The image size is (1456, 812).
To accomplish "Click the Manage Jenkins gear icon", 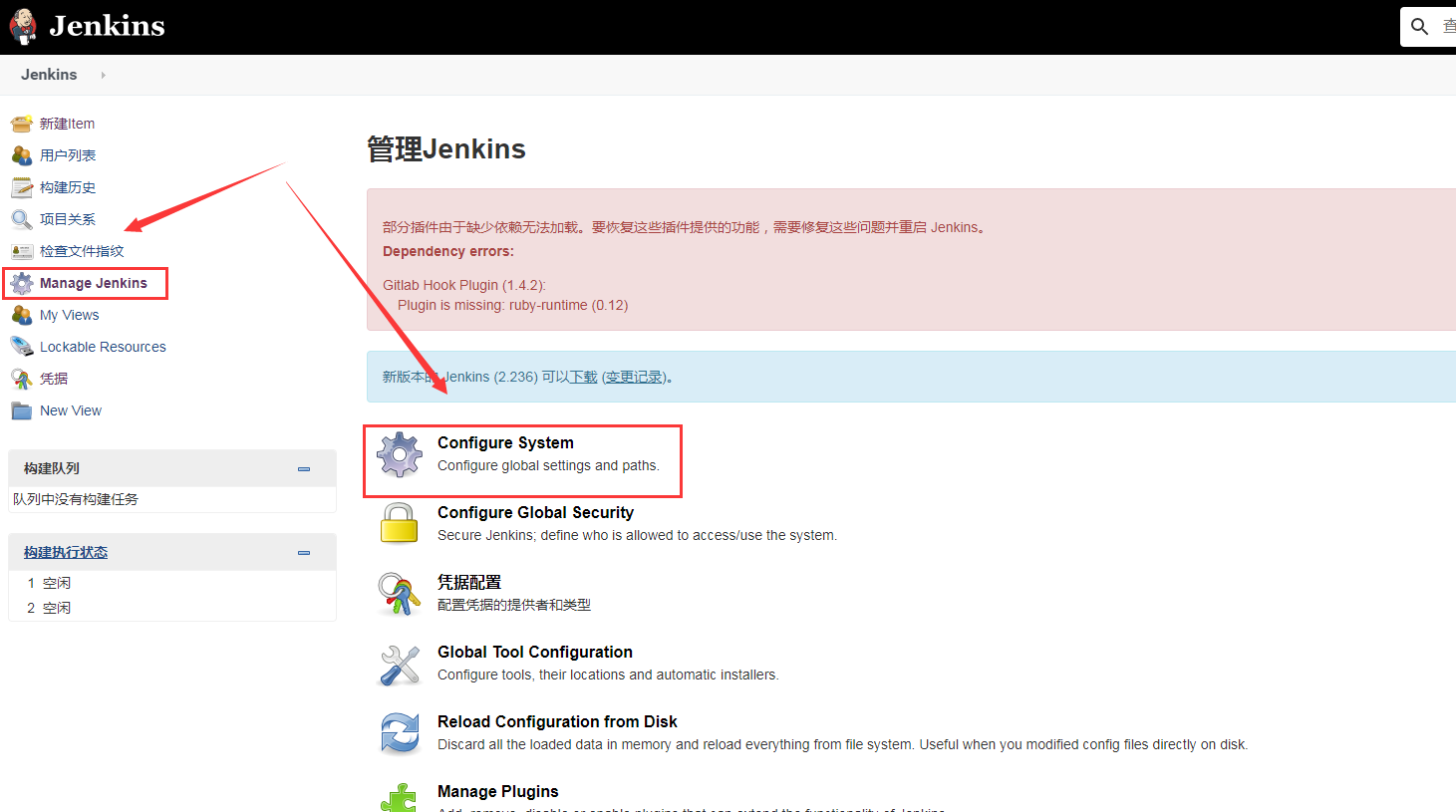I will click(21, 283).
